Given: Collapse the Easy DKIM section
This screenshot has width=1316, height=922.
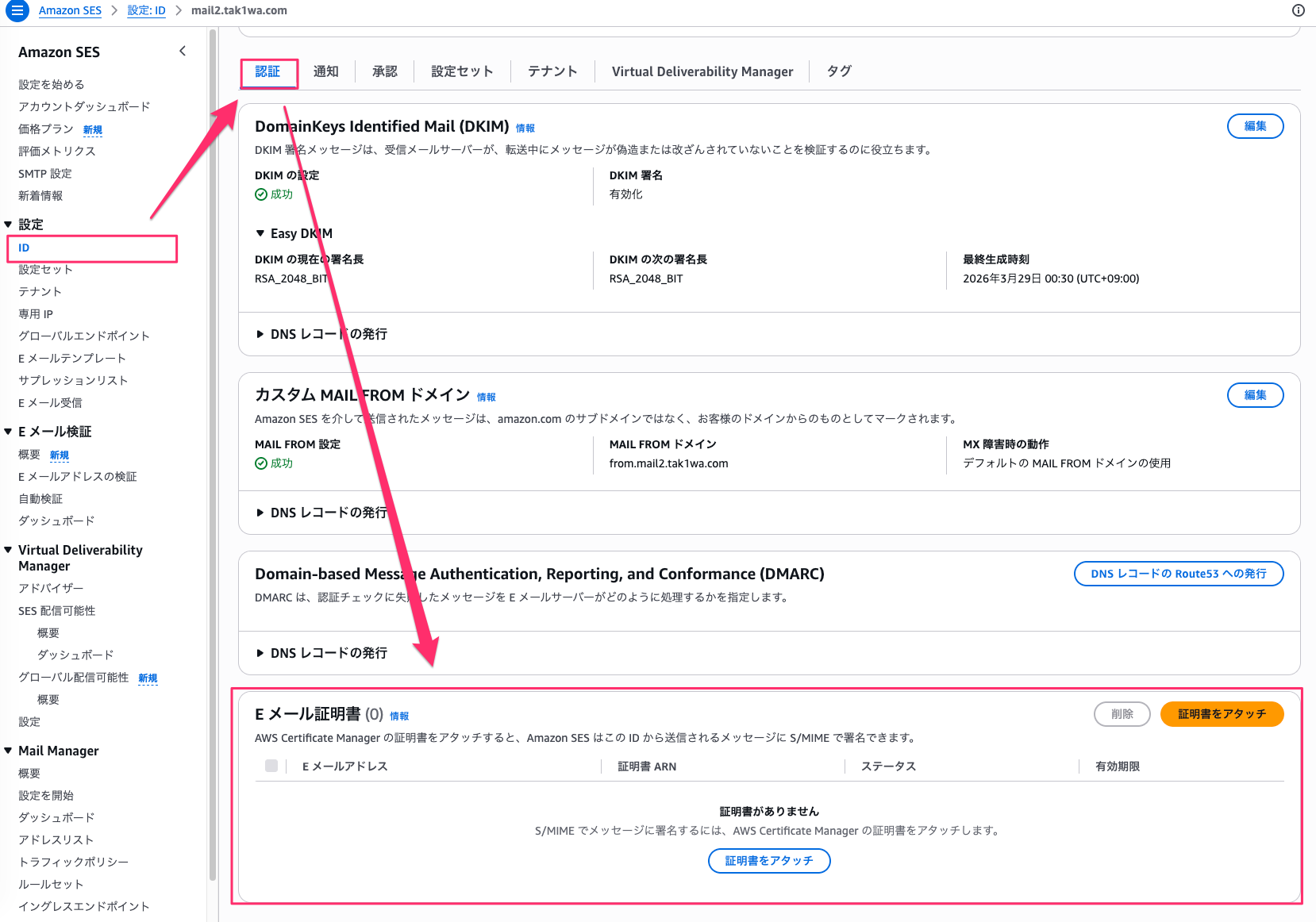Looking at the screenshot, I should tap(260, 233).
